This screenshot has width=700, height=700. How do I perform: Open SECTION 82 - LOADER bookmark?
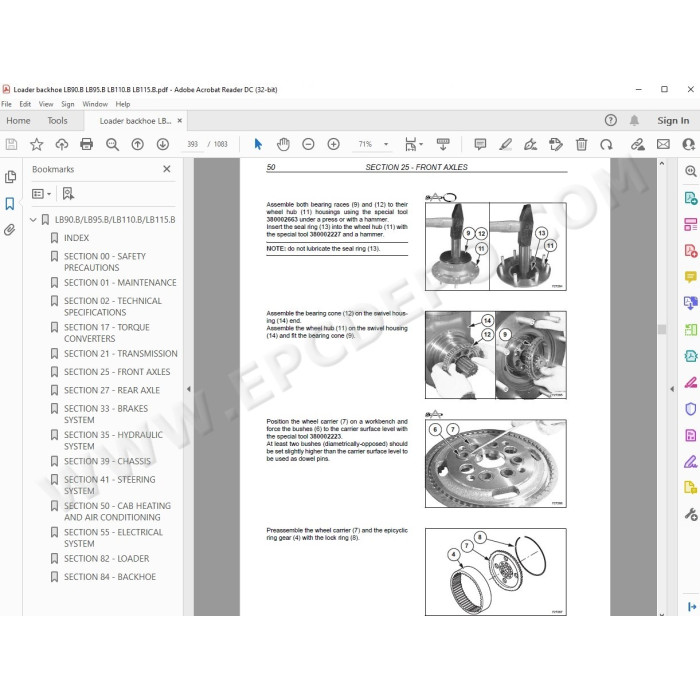pyautogui.click(x=106, y=558)
